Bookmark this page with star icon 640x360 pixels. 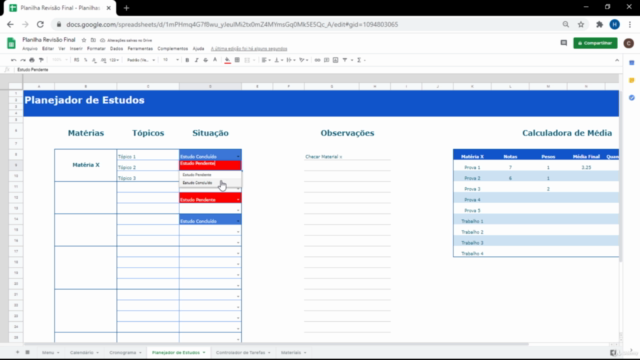point(581,24)
